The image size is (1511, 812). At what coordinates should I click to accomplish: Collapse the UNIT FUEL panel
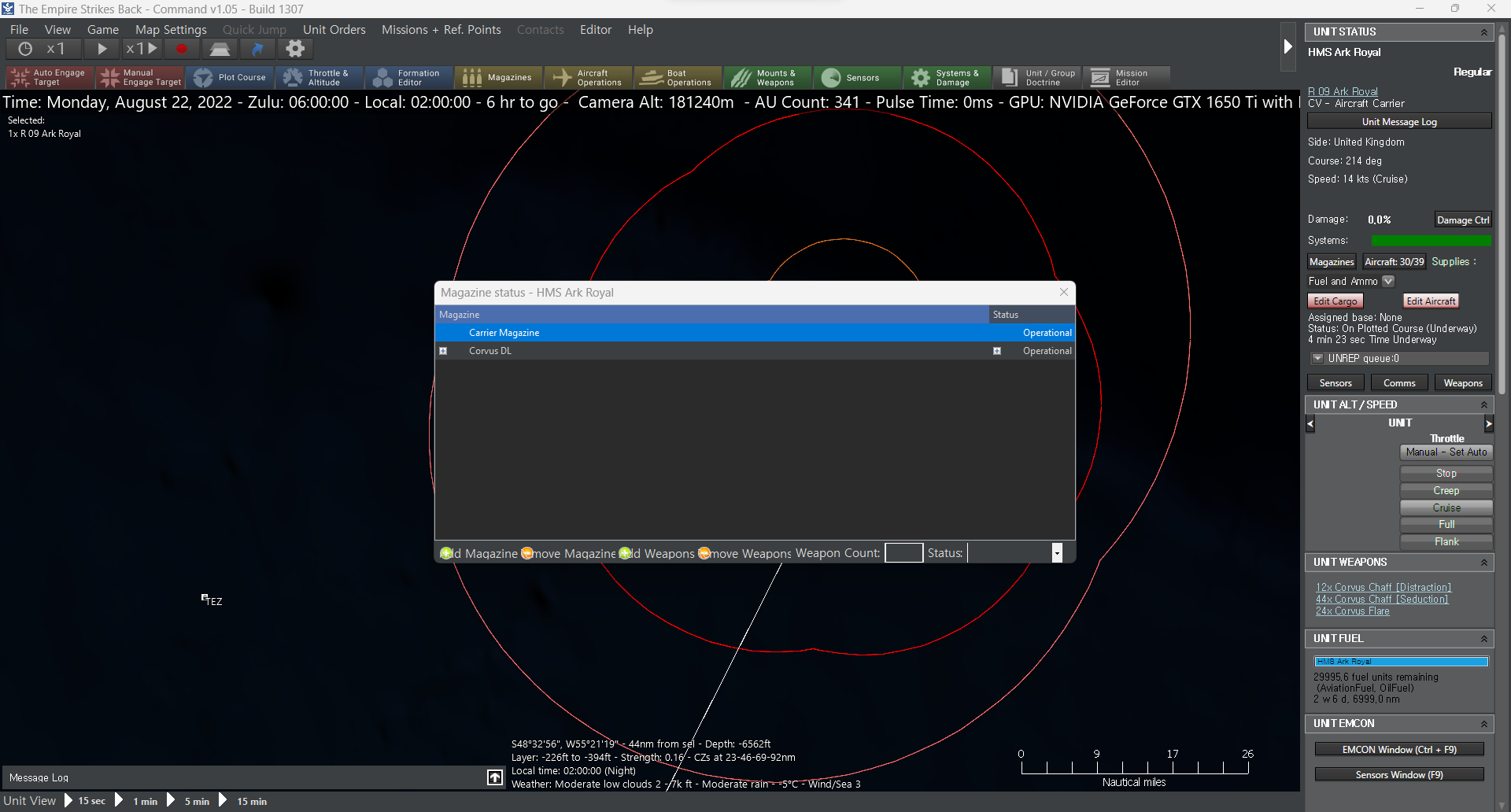click(1484, 639)
